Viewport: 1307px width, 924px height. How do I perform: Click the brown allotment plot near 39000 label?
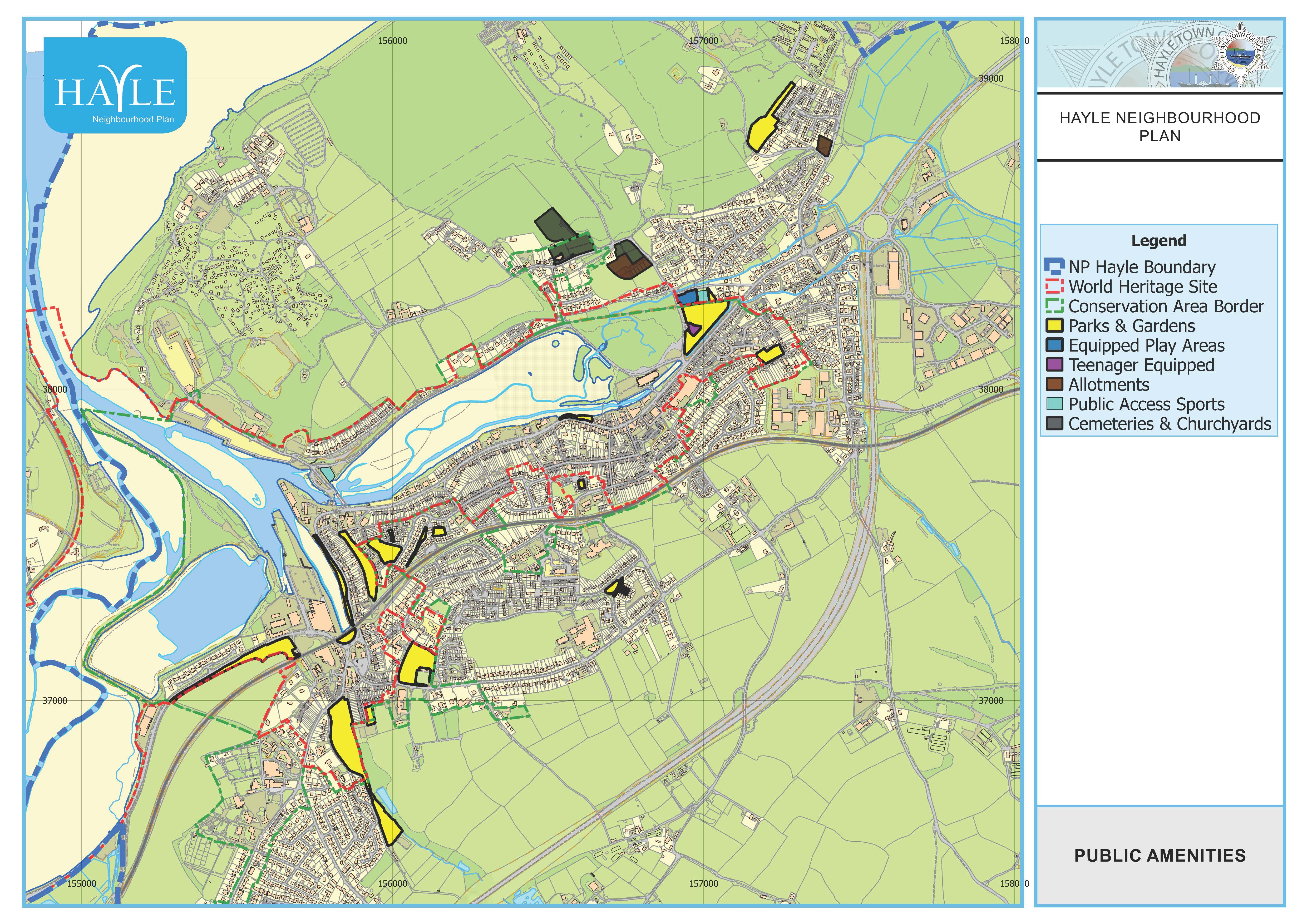[824, 145]
